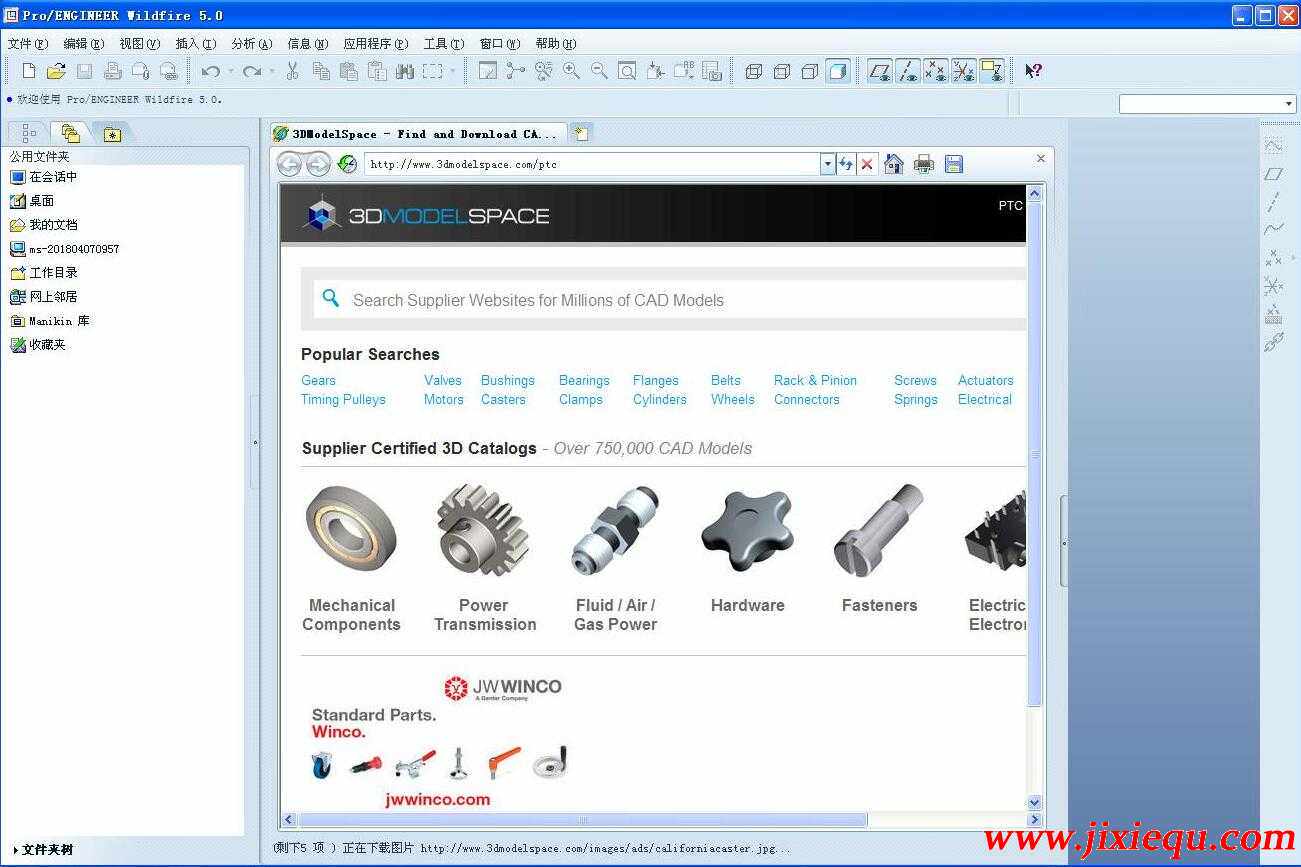Viewport: 1301px width, 867px height.
Task: Add a new browser tab
Action: point(581,133)
